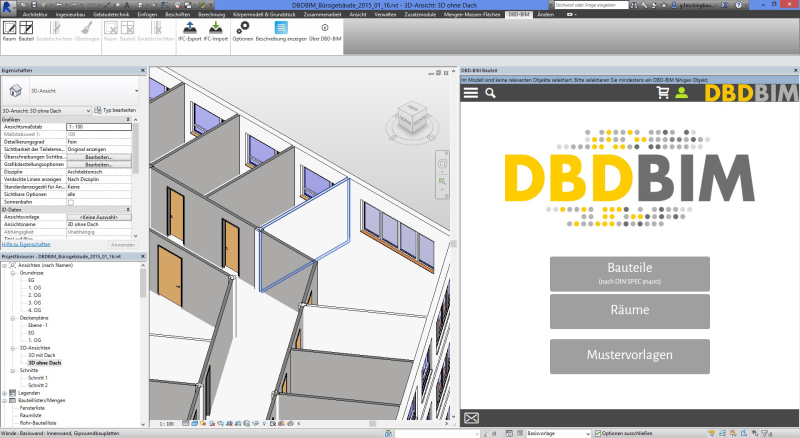This screenshot has height=438, width=800.
Task: Click the Eigenschaften house type icon
Action: pyautogui.click(x=15, y=91)
